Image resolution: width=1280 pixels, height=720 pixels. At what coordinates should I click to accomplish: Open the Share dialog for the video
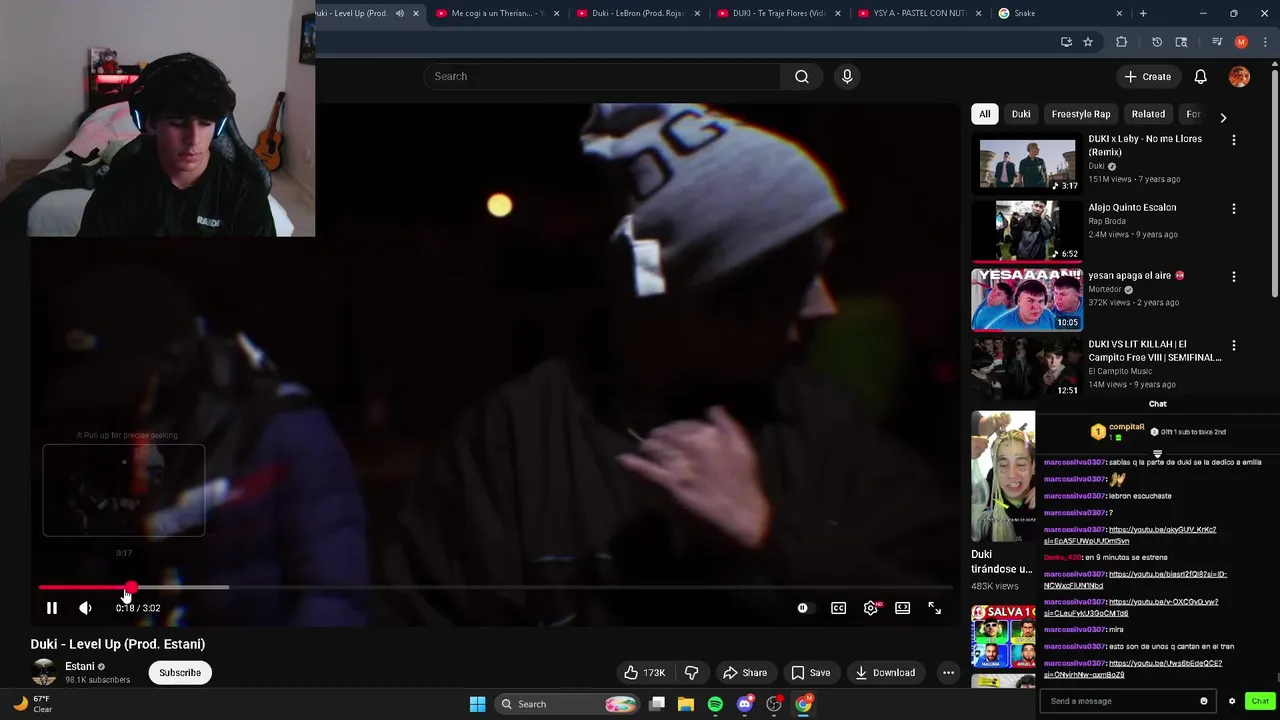[745, 673]
